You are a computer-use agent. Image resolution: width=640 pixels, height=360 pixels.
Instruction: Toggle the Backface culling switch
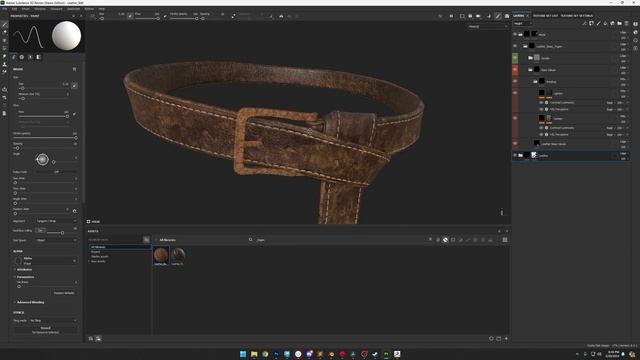(40, 231)
